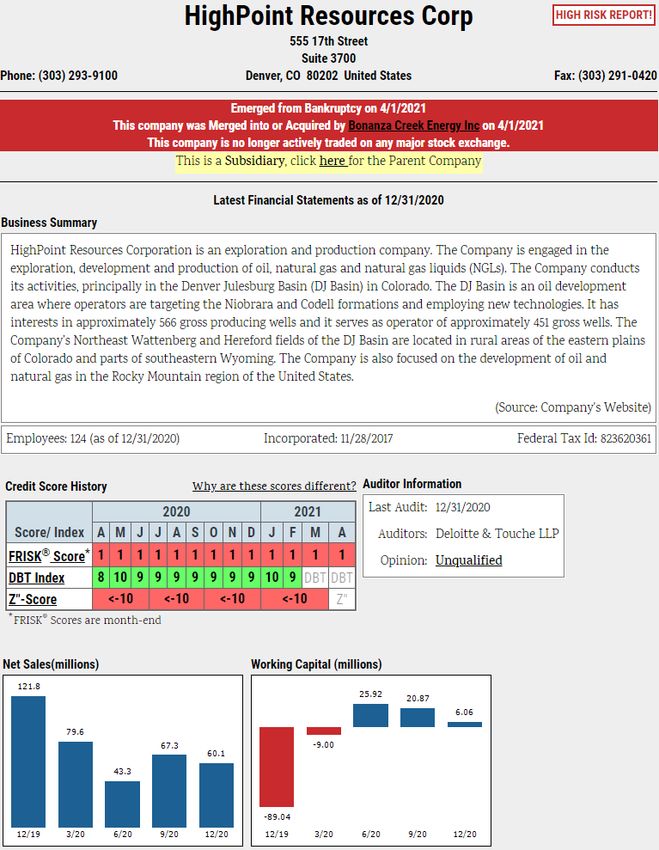Click 'Emerged from Bankruptcy on 4/1/2021' notice

328,108
